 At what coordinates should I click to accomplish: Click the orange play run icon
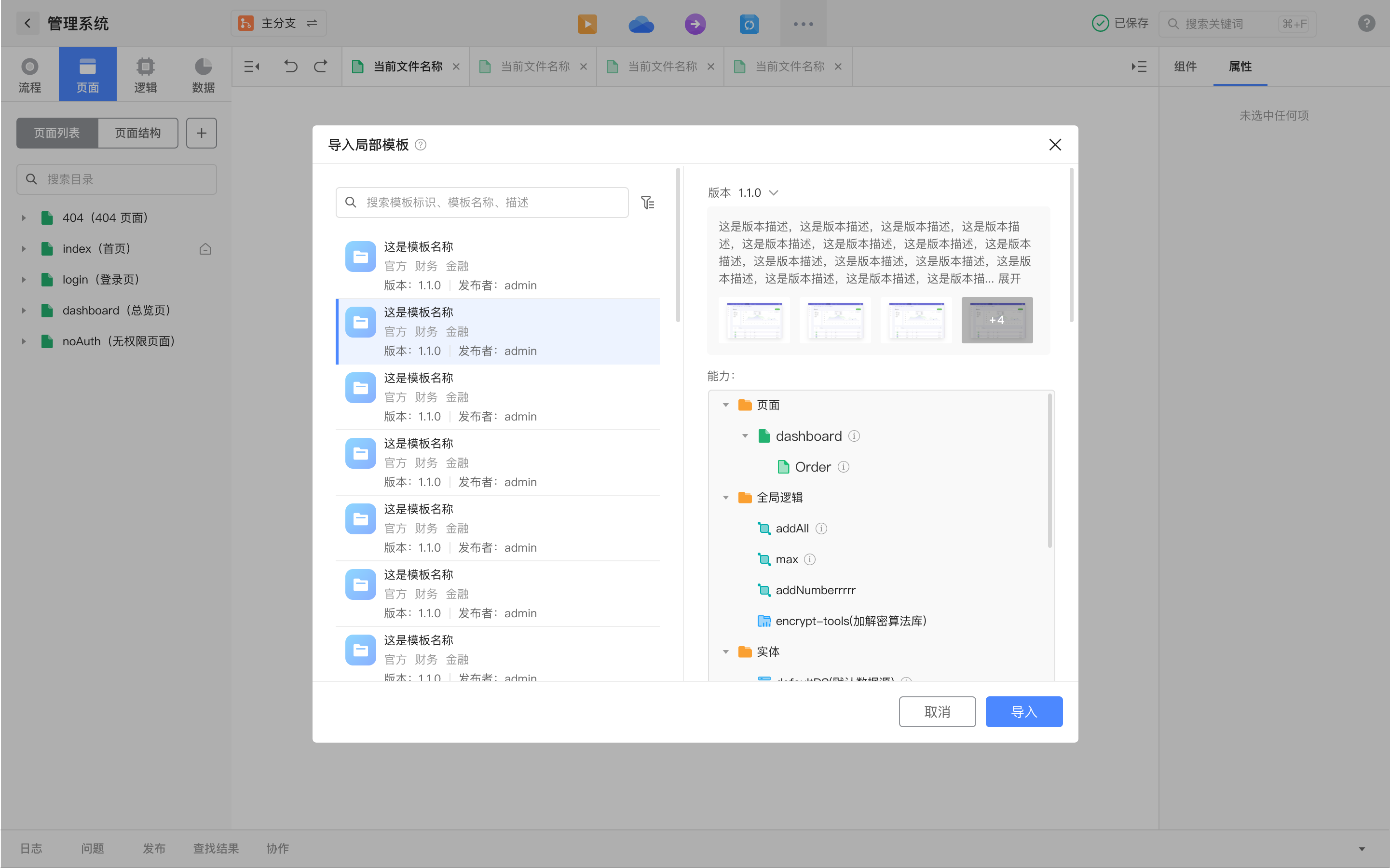tap(587, 24)
